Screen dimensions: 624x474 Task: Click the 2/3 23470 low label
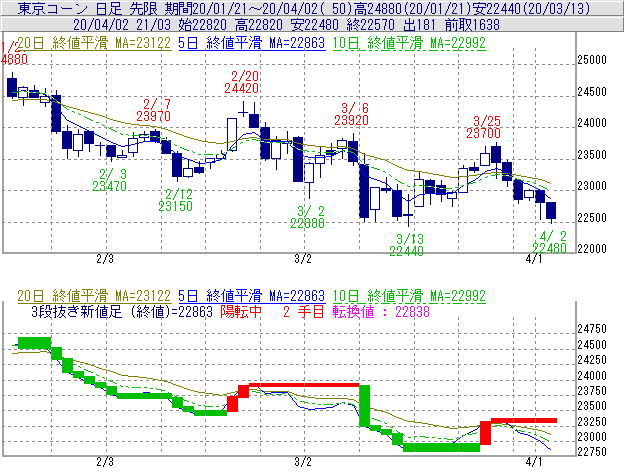click(x=109, y=180)
